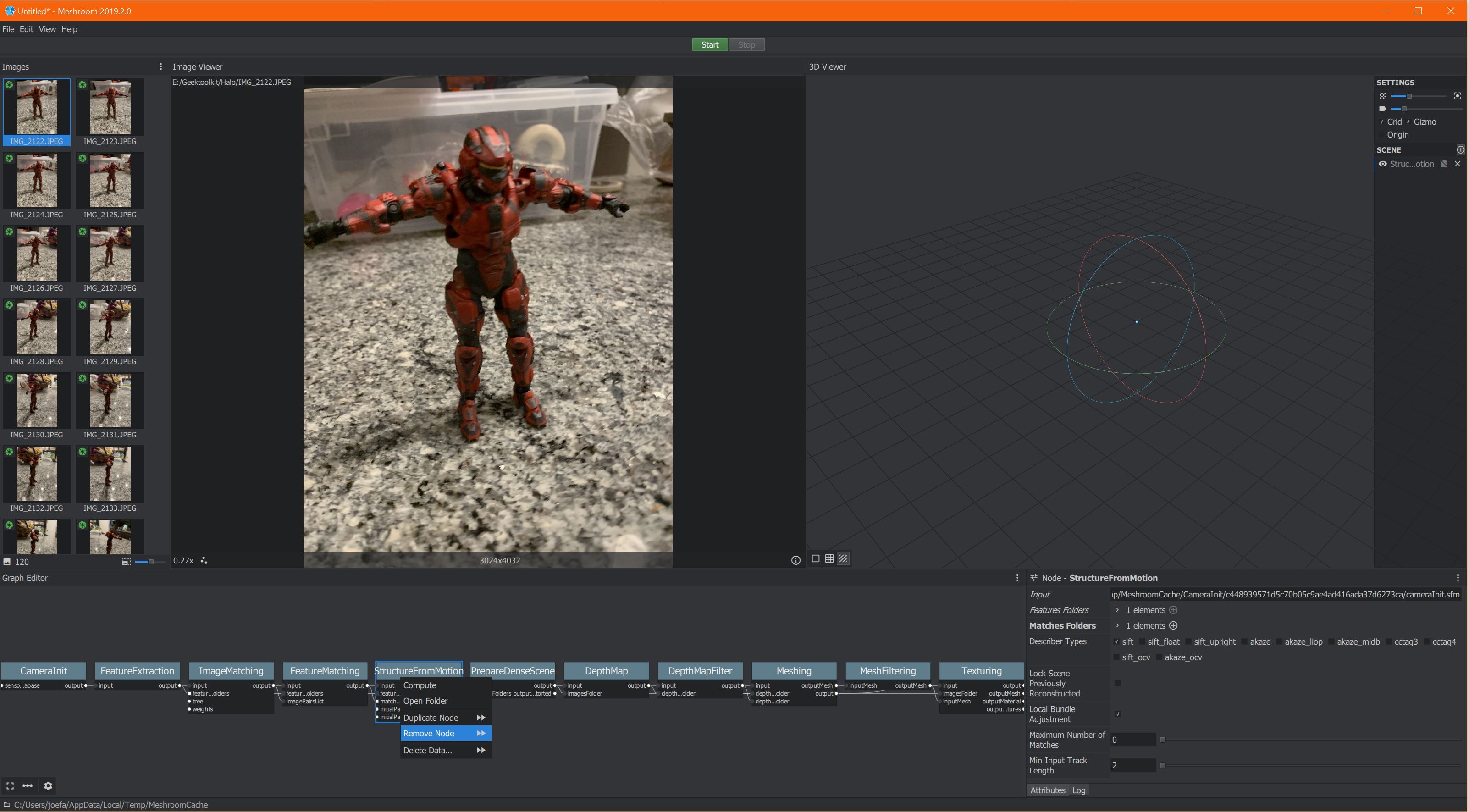Select the Texturing node
The image size is (1469, 812).
[981, 671]
